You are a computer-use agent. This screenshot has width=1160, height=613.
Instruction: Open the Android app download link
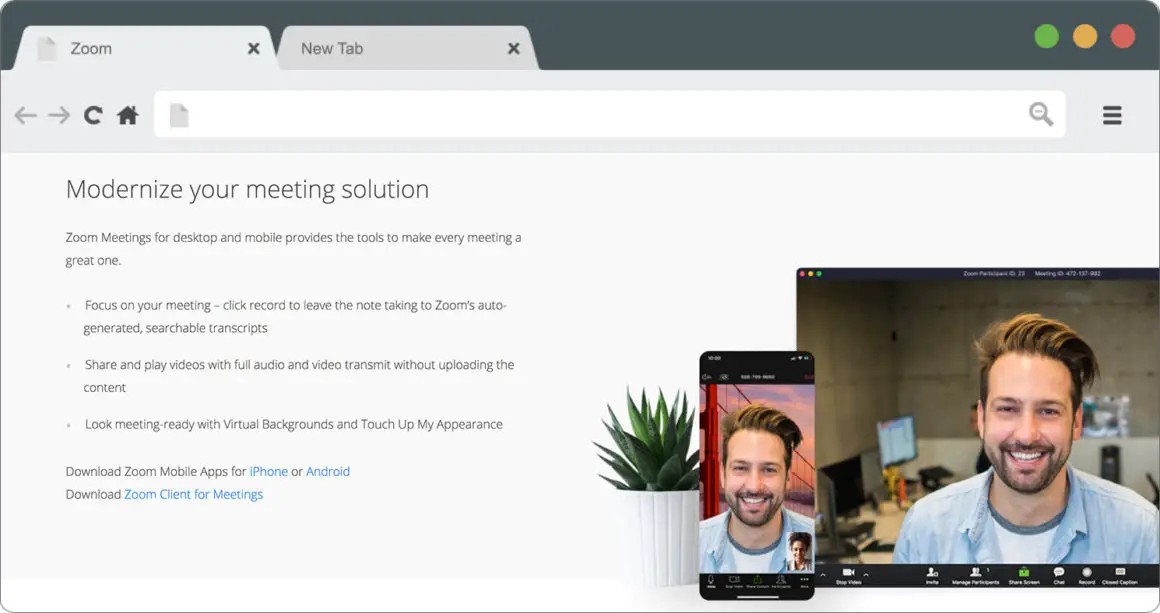[x=328, y=472]
